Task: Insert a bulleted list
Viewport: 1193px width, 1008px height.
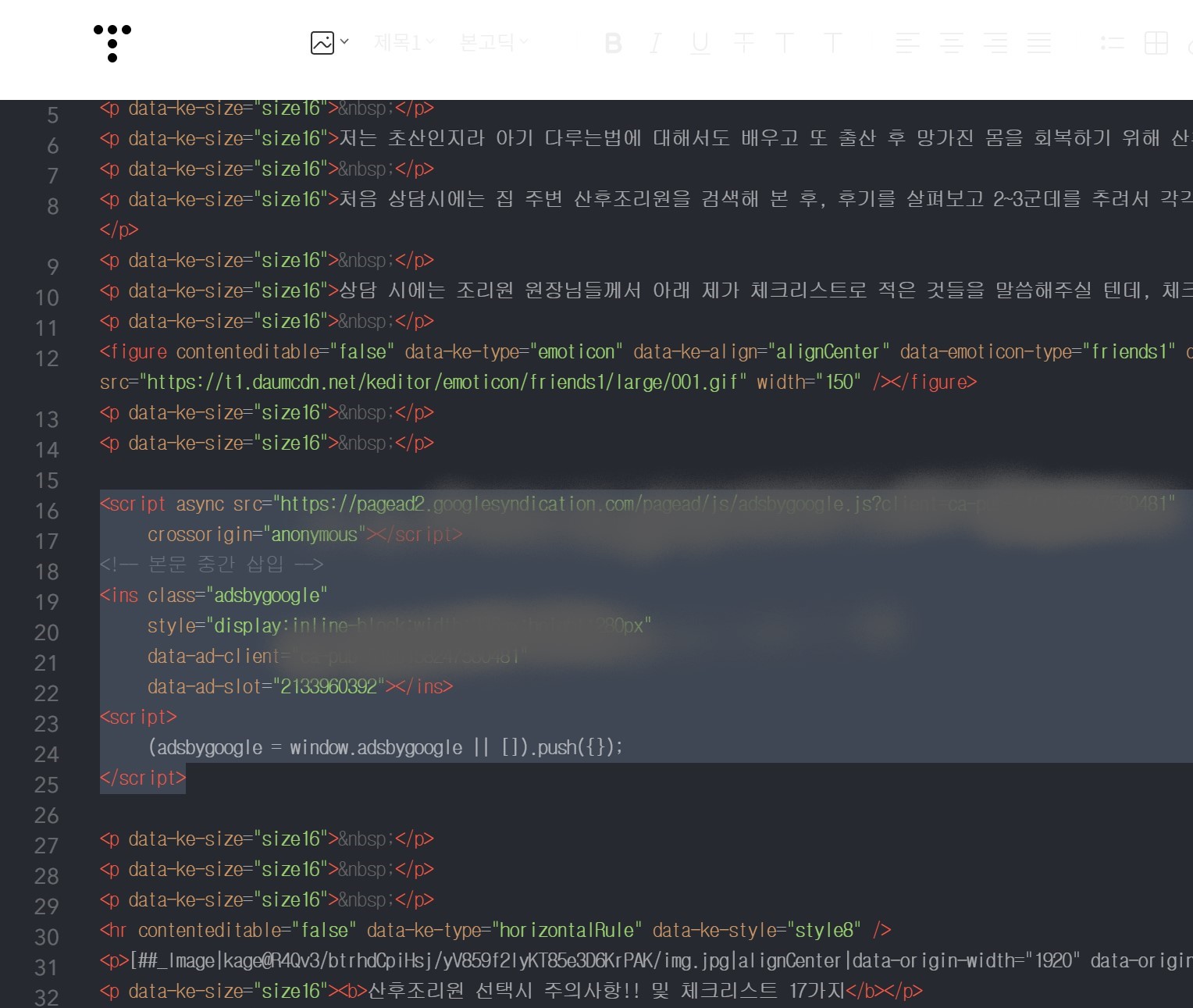Action: tap(1113, 43)
